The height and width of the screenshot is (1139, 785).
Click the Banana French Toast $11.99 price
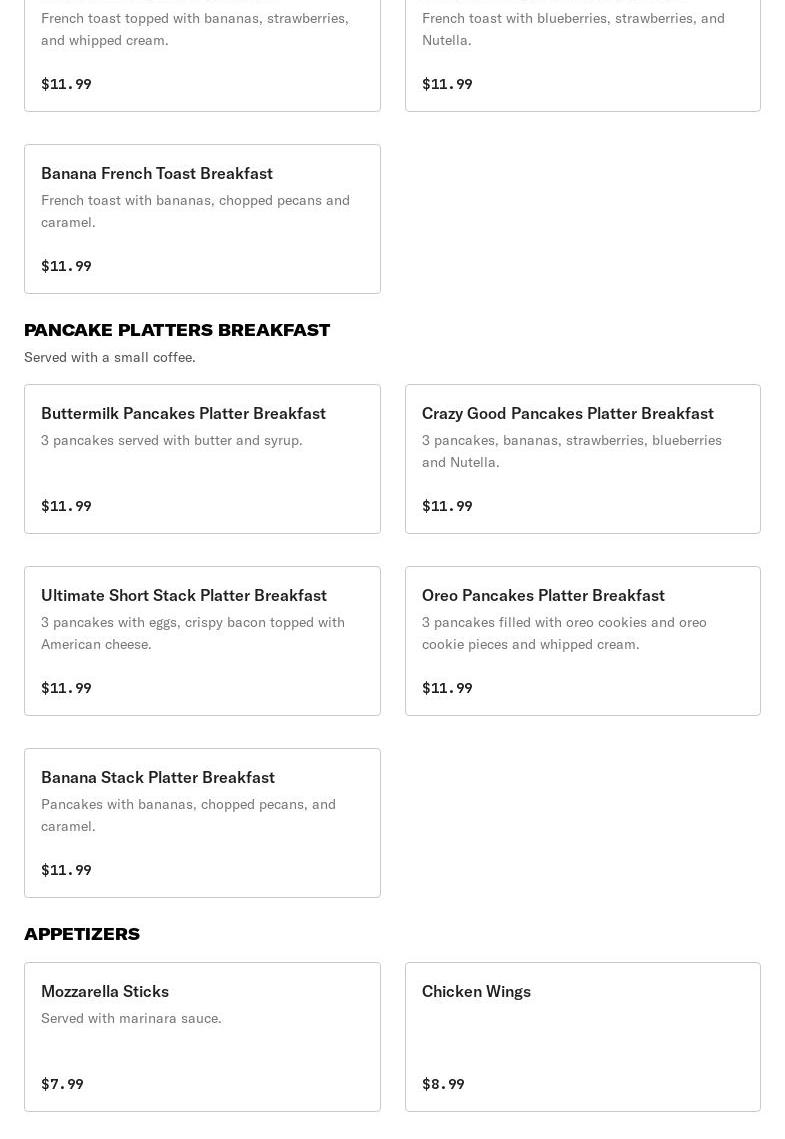coord(66,266)
